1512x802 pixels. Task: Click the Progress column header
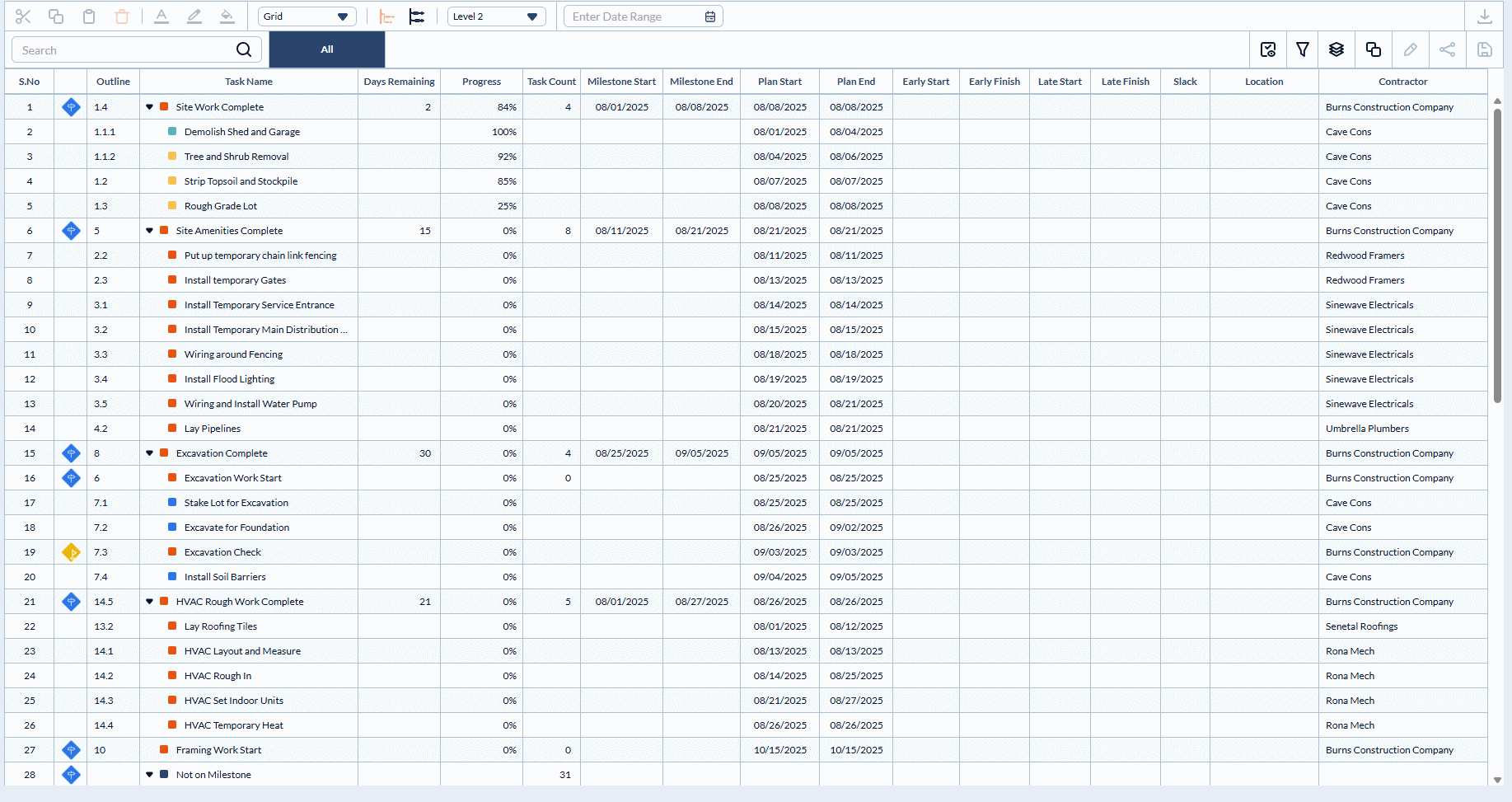point(481,82)
